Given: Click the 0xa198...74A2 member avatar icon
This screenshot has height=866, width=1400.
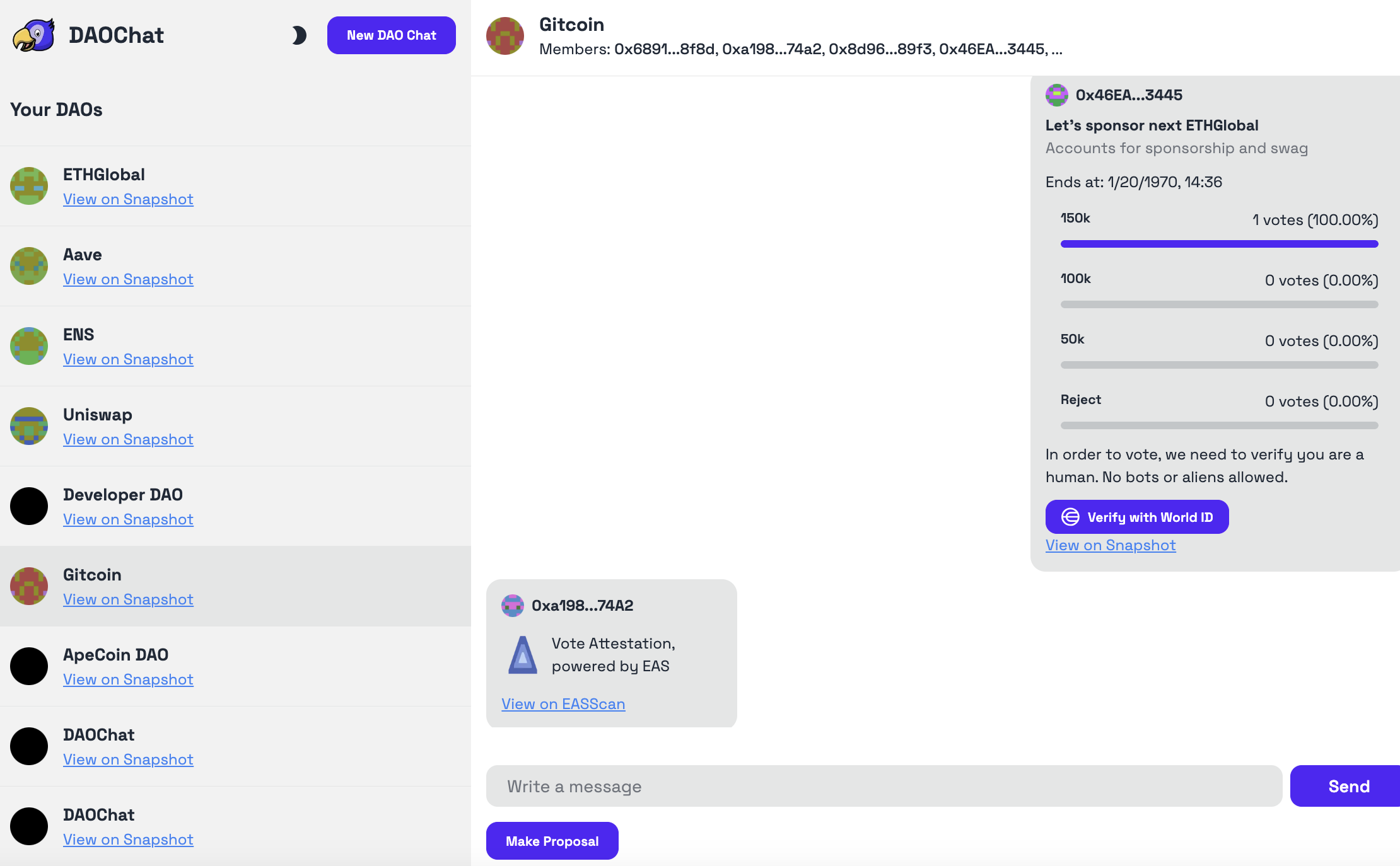Looking at the screenshot, I should [x=513, y=604].
